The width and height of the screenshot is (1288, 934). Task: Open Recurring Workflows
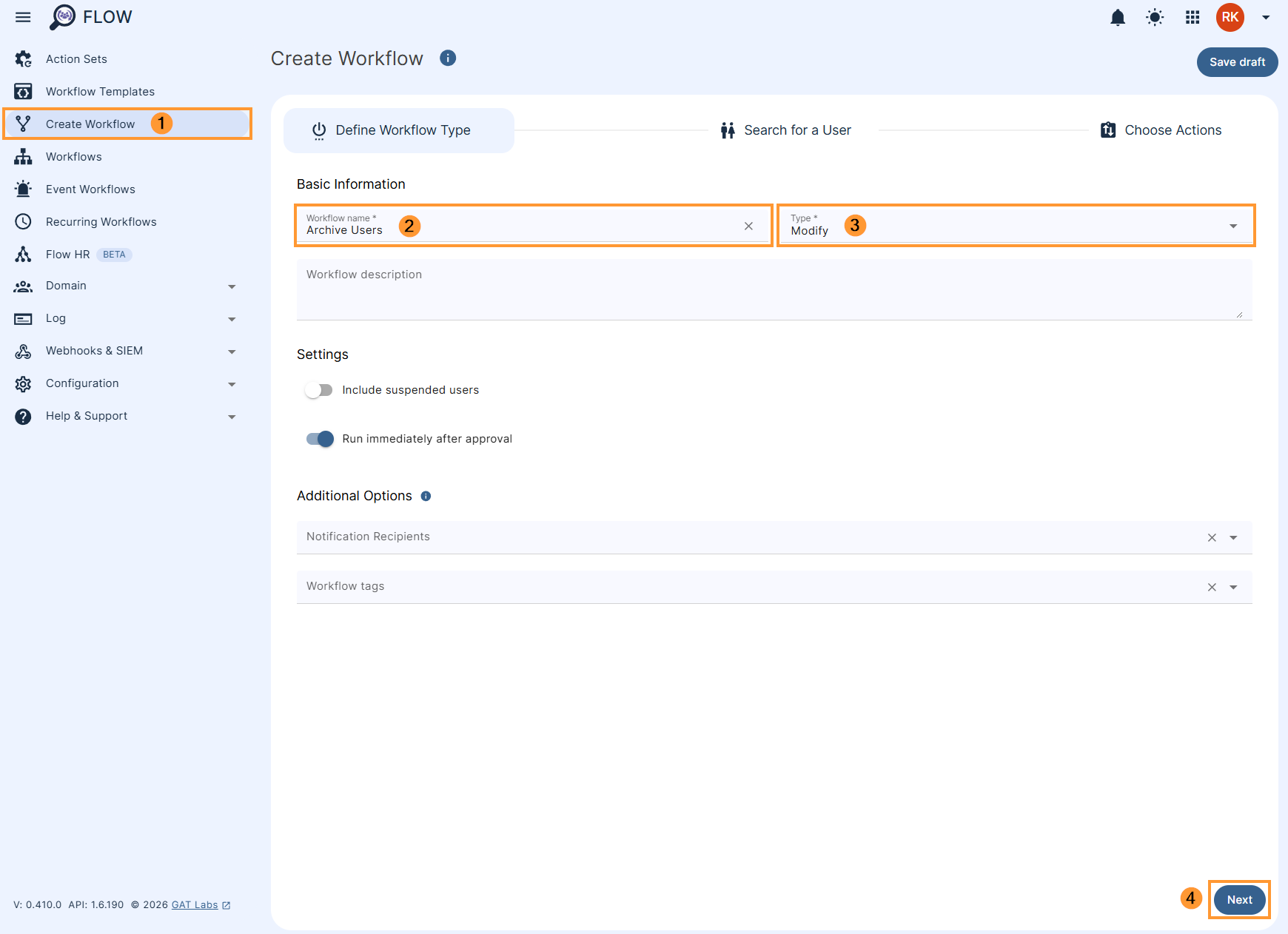click(x=101, y=221)
